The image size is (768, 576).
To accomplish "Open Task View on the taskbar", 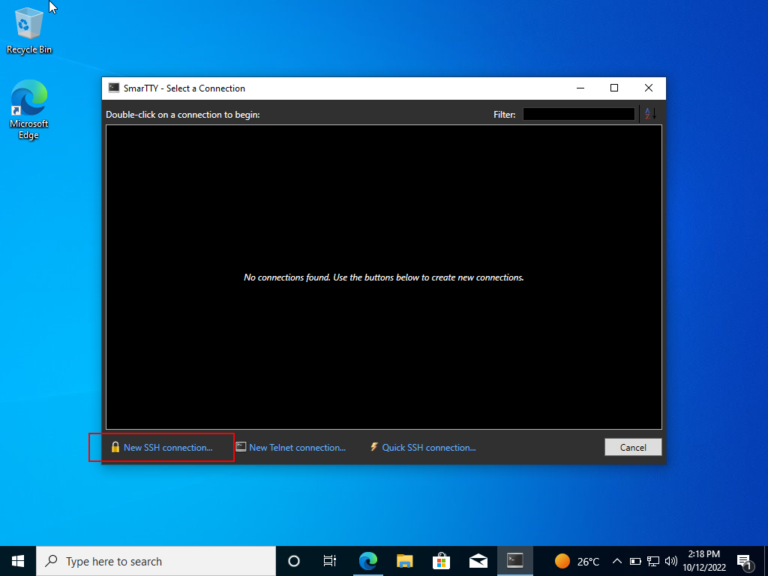I will [330, 561].
